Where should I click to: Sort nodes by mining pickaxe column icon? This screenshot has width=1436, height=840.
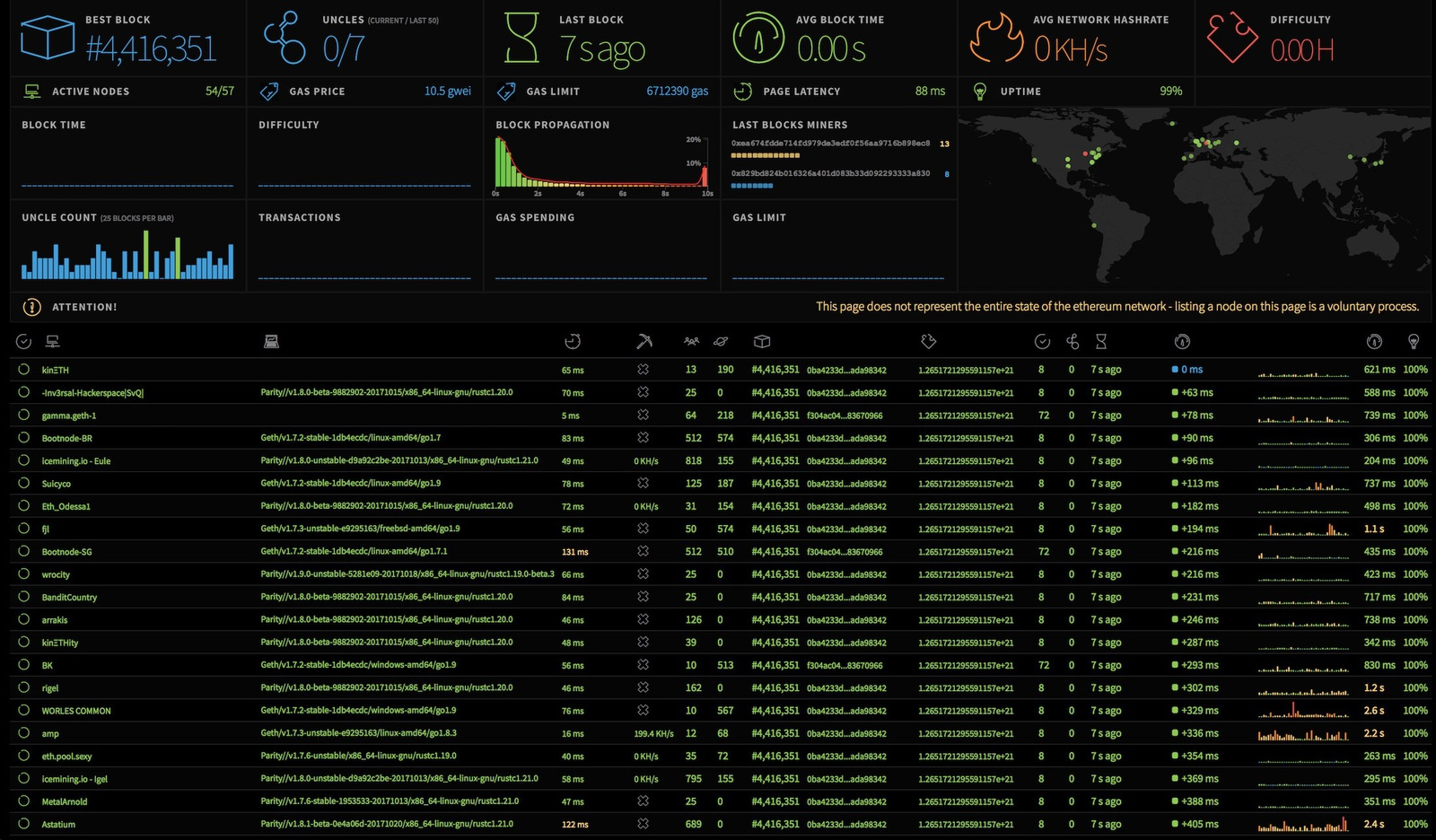coord(644,341)
